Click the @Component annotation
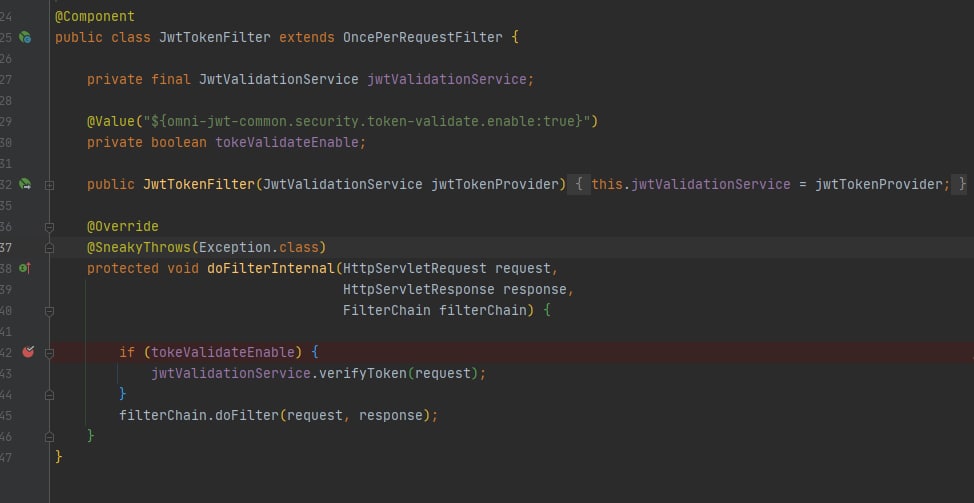974x503 pixels. point(94,16)
